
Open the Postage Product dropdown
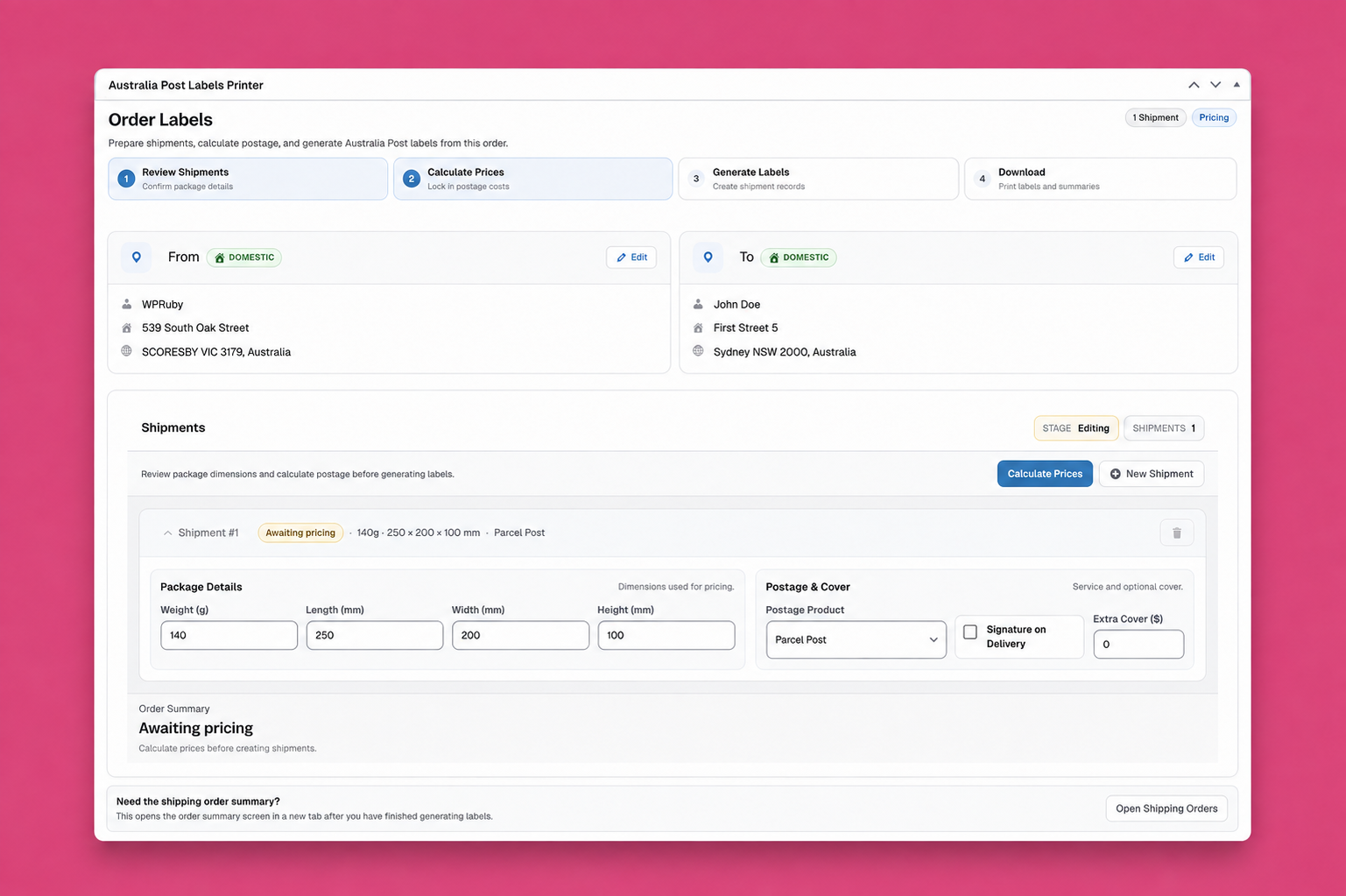856,639
